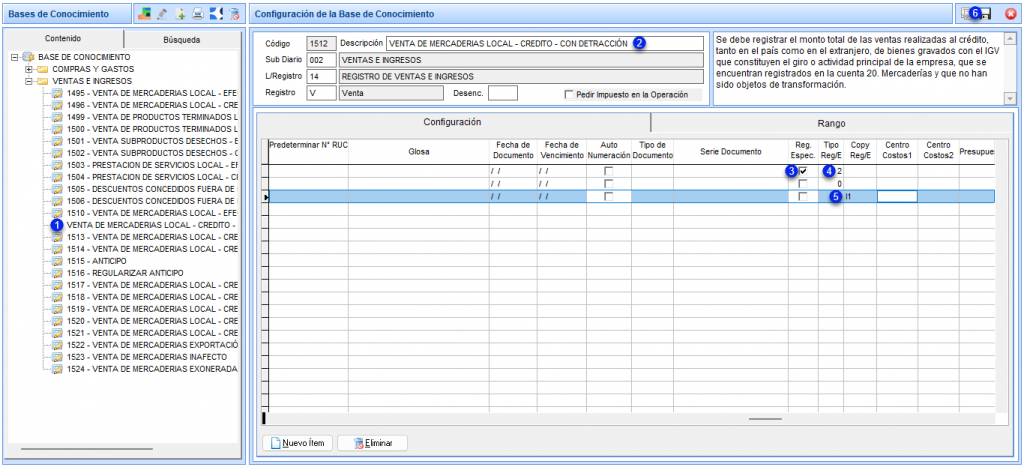Click the document icon beside item 1496

click(57, 105)
